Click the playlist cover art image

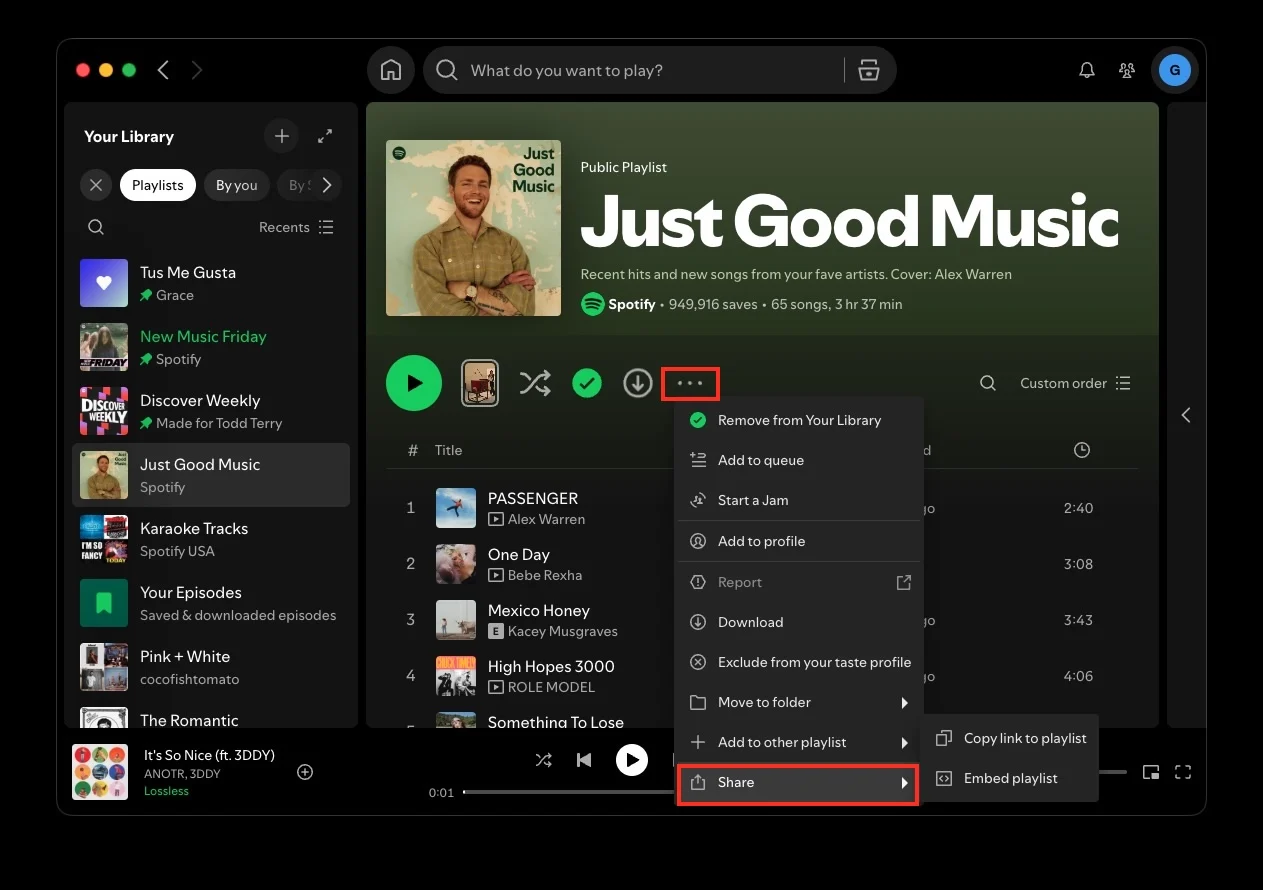click(x=473, y=228)
